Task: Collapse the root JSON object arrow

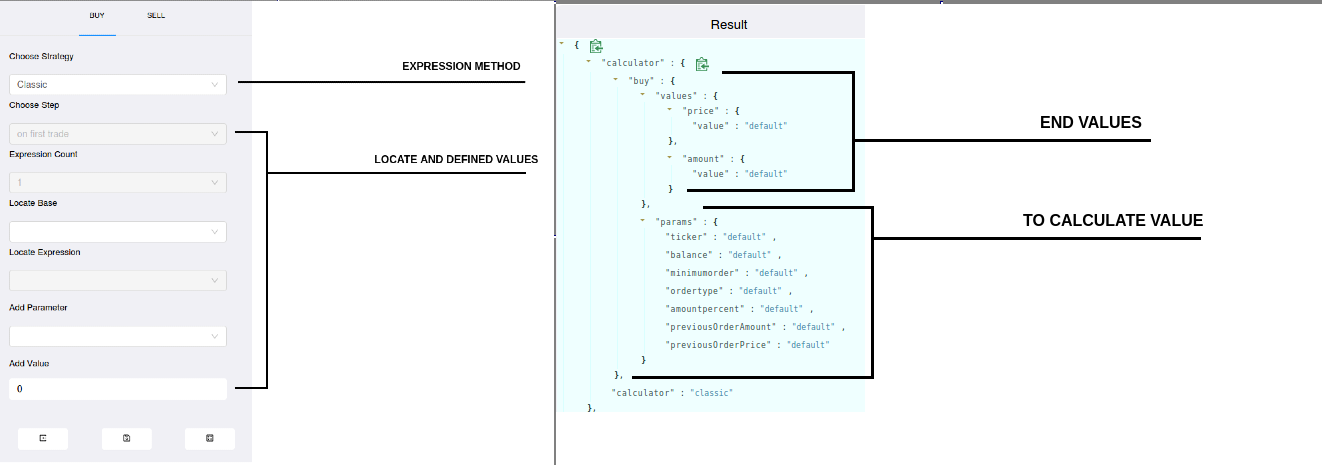Action: pyautogui.click(x=563, y=45)
